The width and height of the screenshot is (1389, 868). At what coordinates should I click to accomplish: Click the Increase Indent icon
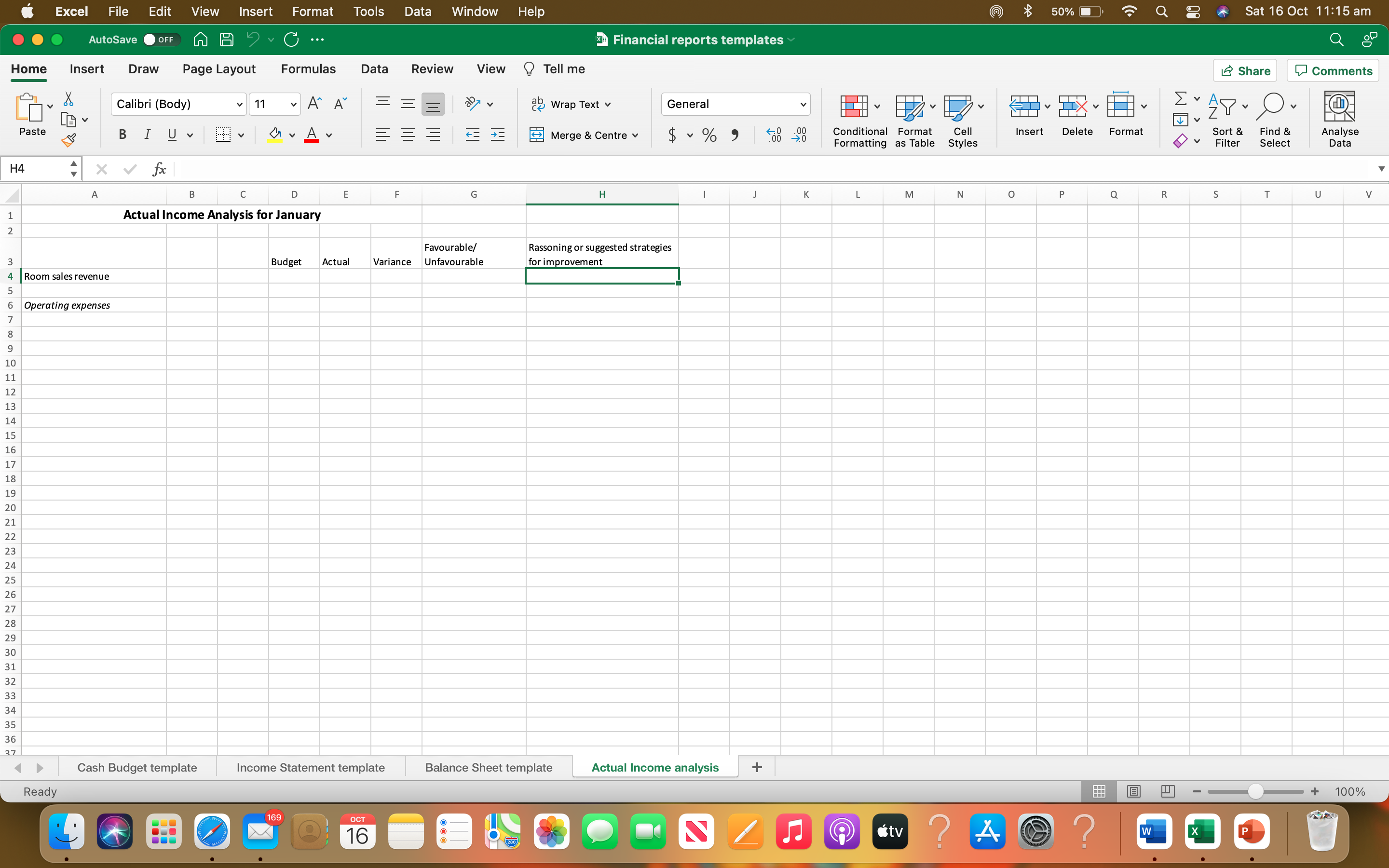pos(498,135)
